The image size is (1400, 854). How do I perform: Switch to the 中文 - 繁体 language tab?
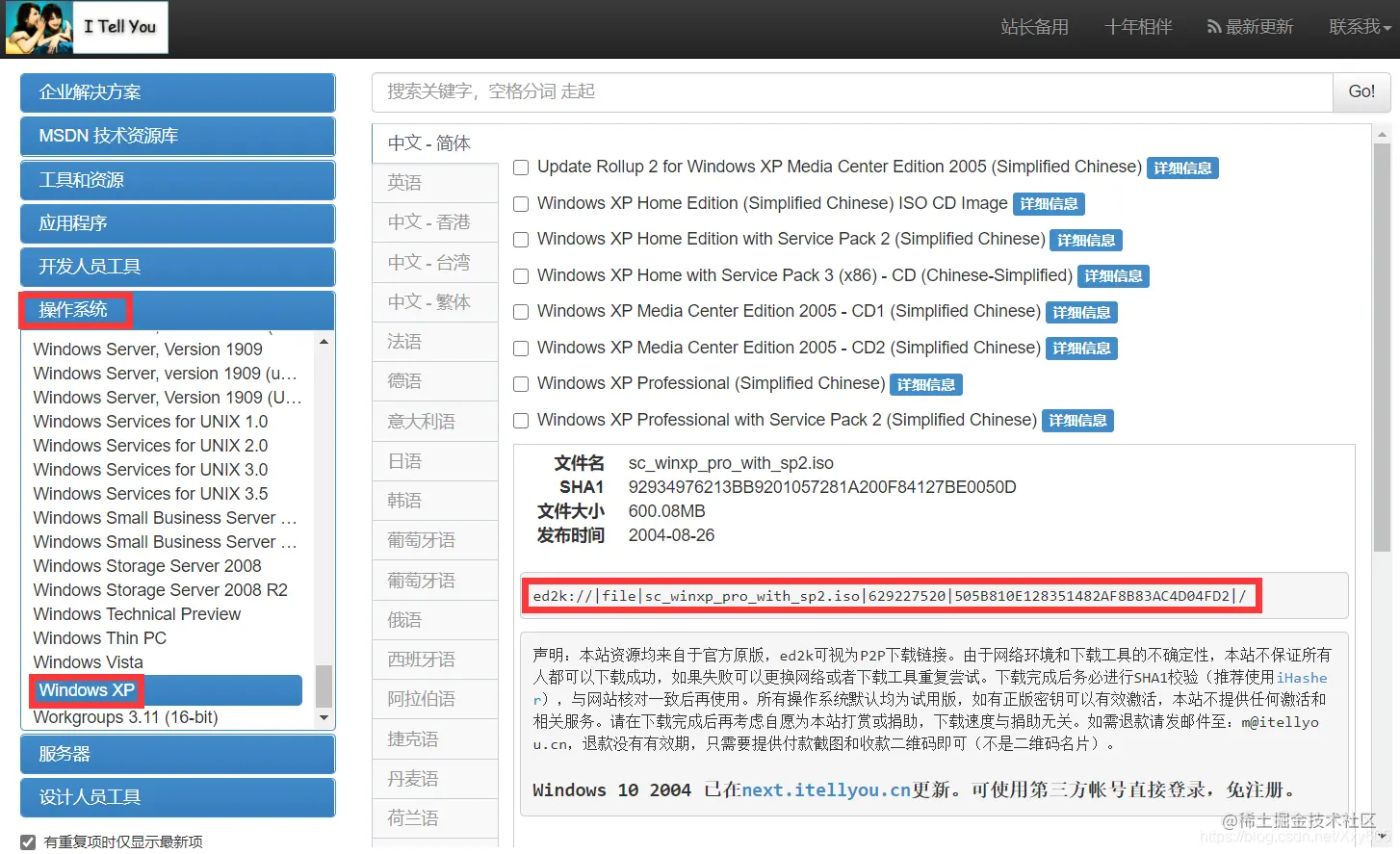click(434, 301)
